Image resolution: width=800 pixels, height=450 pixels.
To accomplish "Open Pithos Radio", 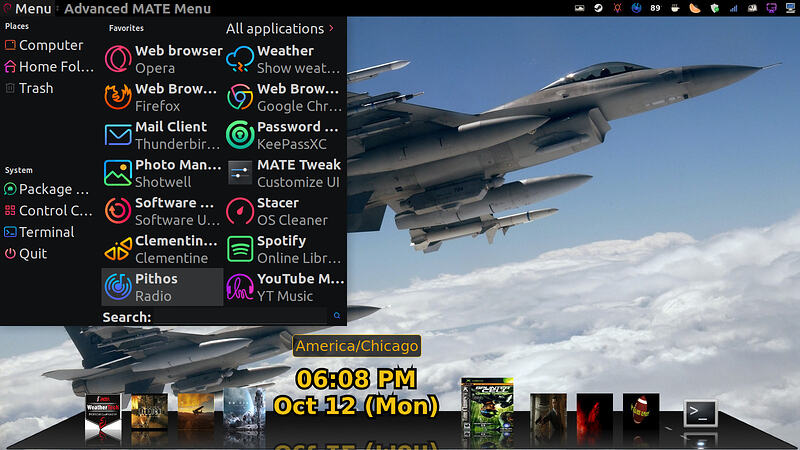I will coord(162,287).
